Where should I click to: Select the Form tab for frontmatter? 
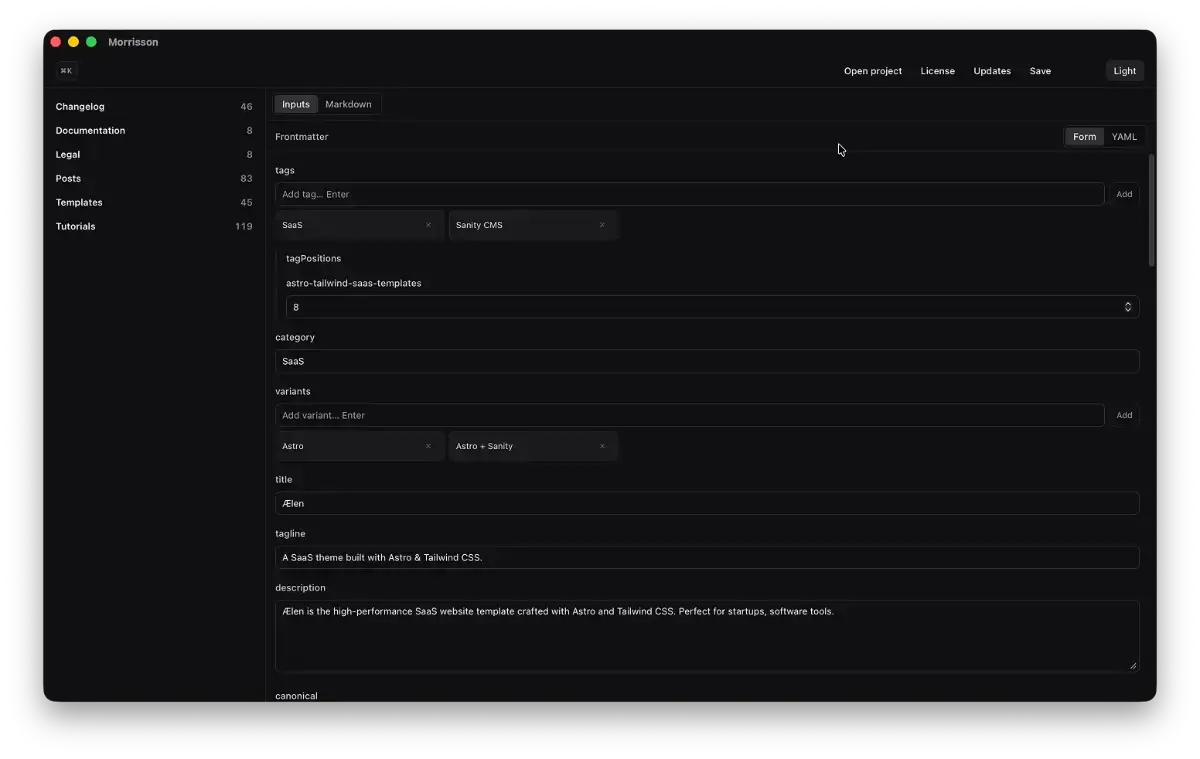tap(1084, 136)
